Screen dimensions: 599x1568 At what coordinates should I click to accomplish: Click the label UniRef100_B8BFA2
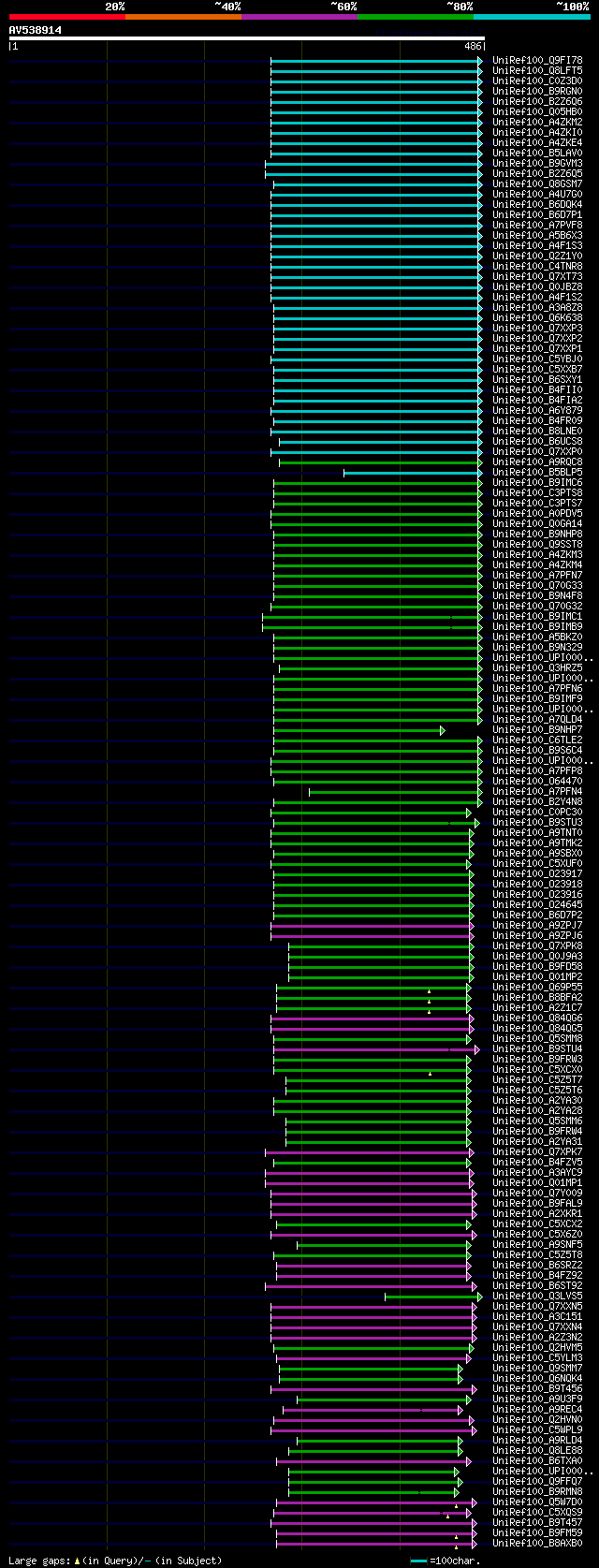537,998
